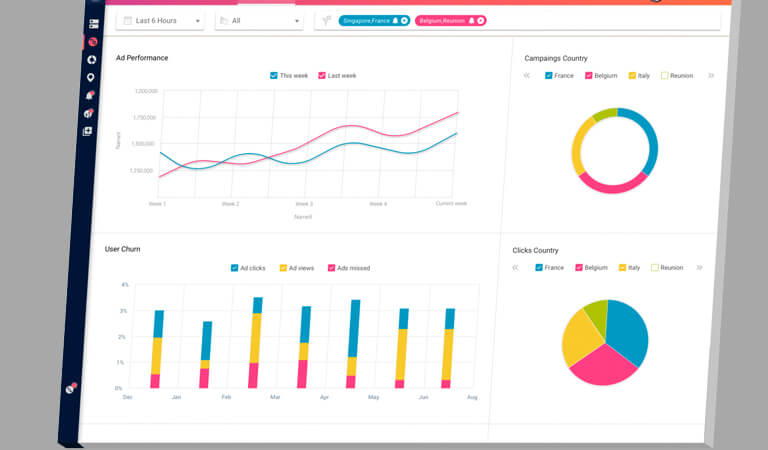Screen dimensions: 768x450
Task: Open the All category dropdown
Action: pos(259,21)
